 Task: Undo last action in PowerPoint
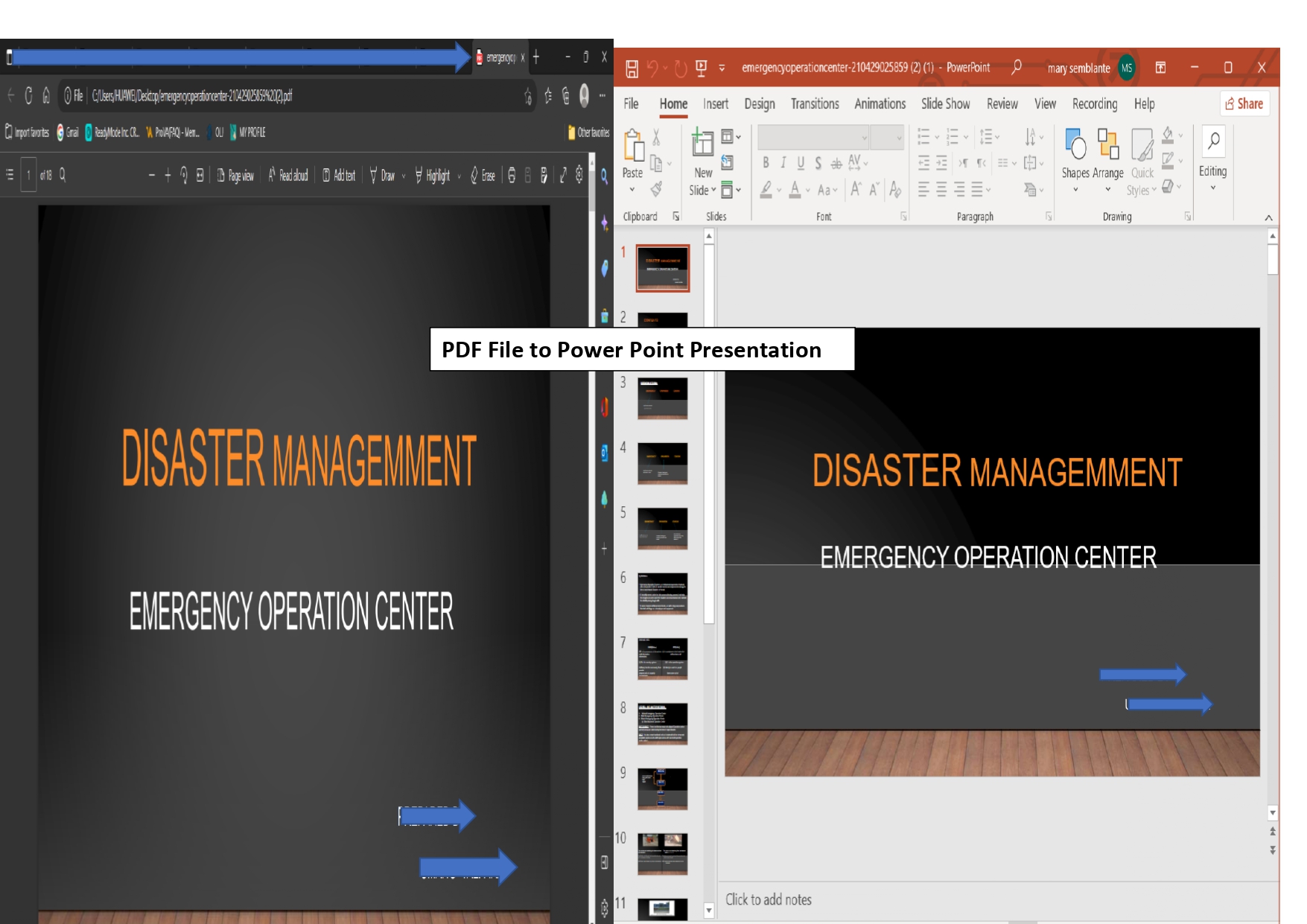pos(652,68)
